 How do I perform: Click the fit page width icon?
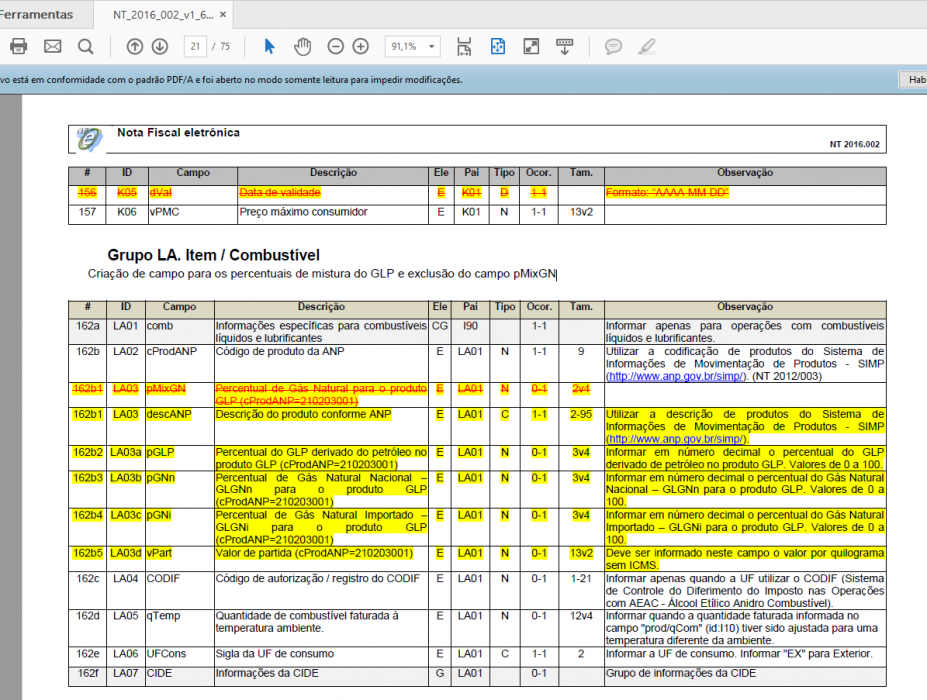click(464, 46)
